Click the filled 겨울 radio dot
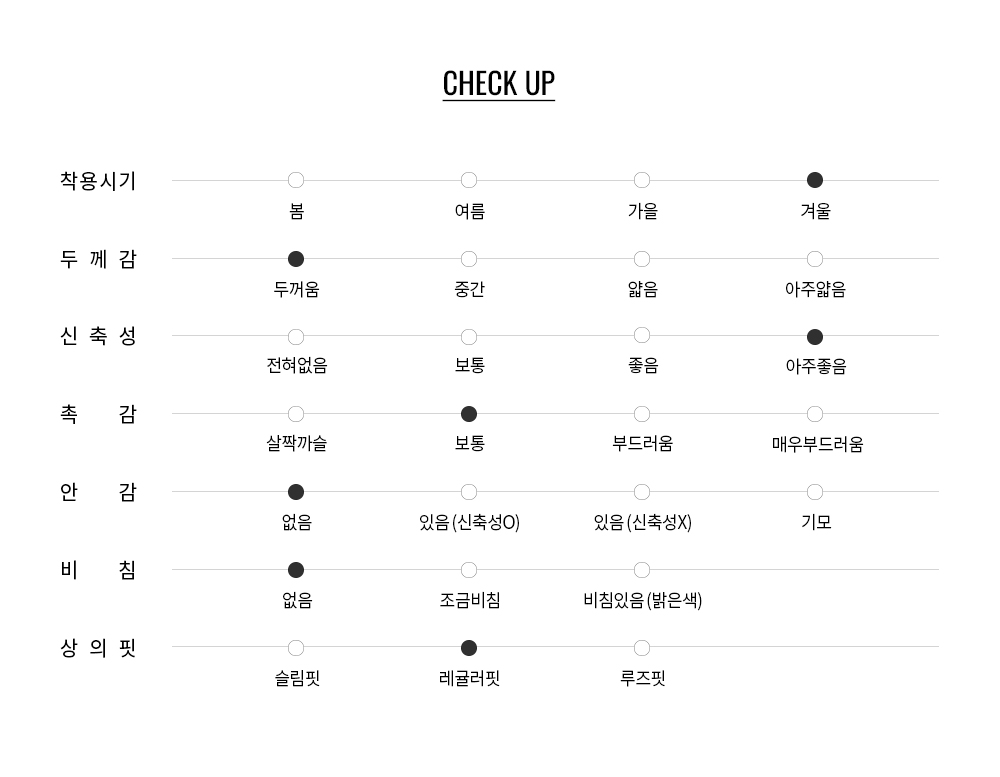The image size is (1000, 777). point(815,181)
